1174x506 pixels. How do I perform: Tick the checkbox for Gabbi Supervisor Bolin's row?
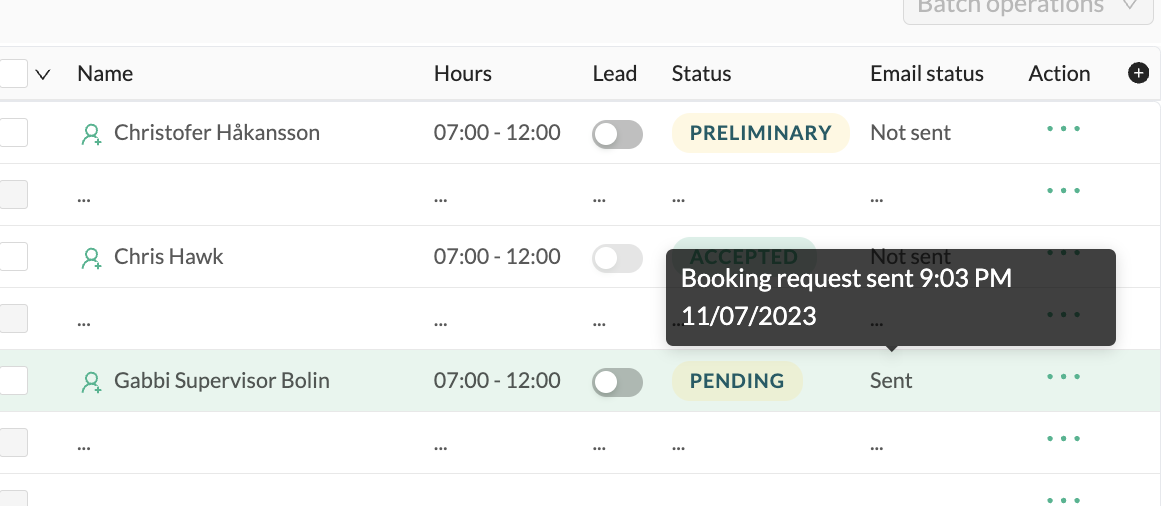click(13, 380)
